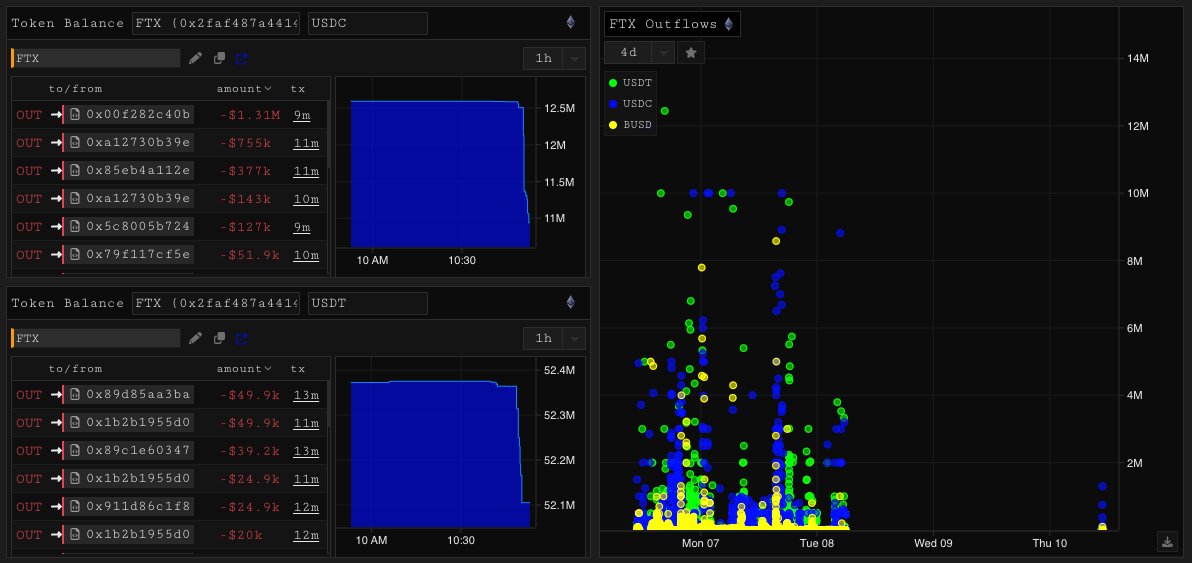1192x563 pixels.
Task: Click contract icon in the -$143k row
Action: click(74, 198)
